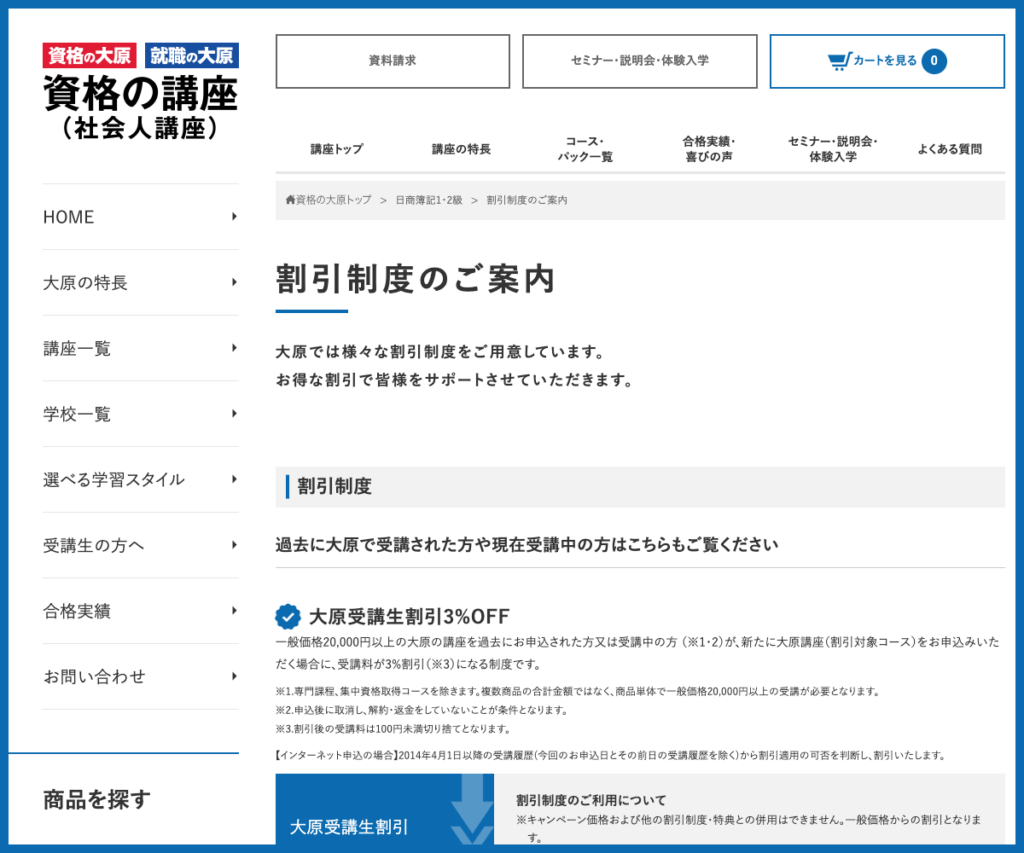Open the 講座トップ tab
Viewport: 1024px width, 853px height.
336,149
